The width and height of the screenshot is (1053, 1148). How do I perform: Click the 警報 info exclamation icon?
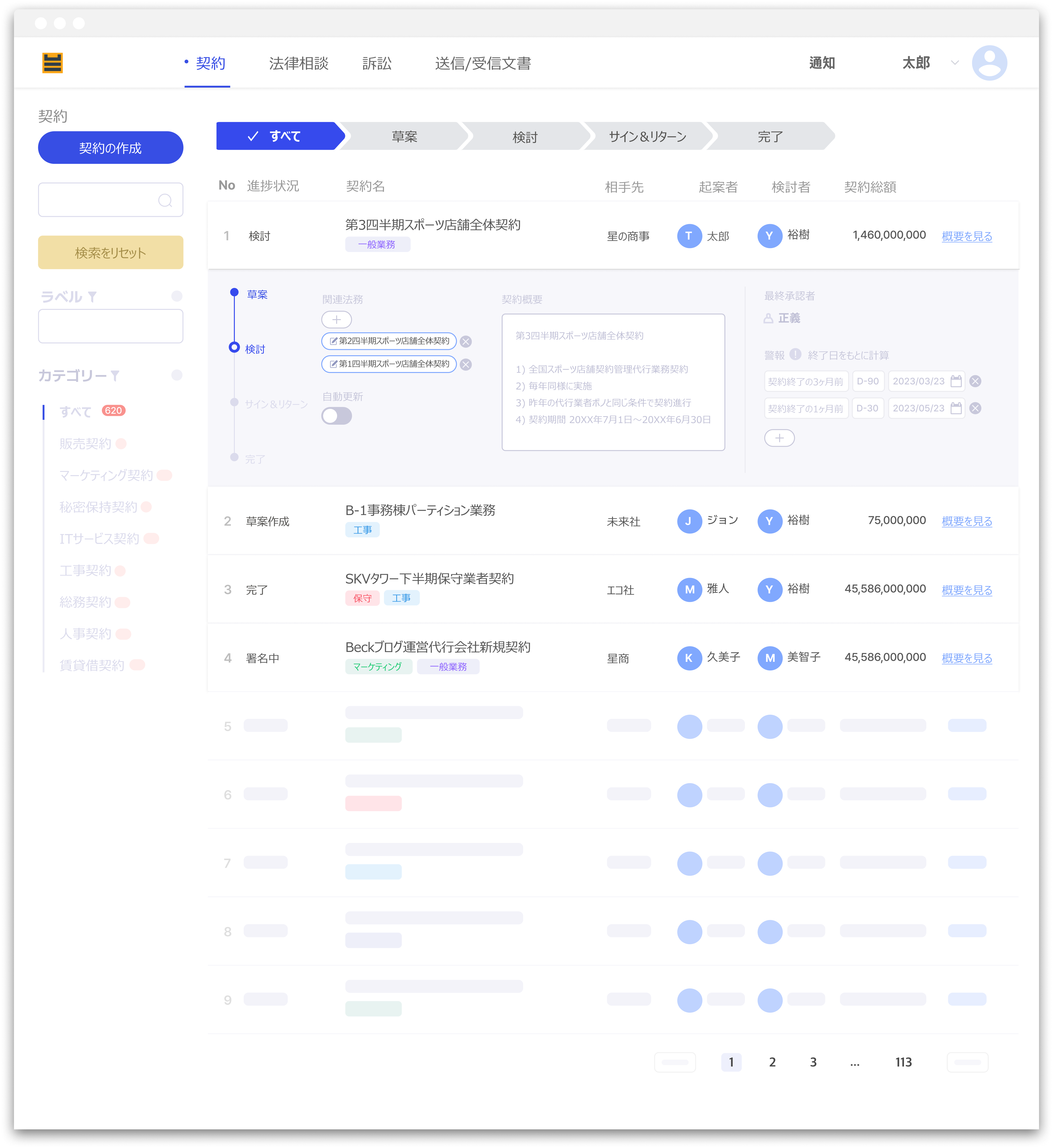coord(795,354)
